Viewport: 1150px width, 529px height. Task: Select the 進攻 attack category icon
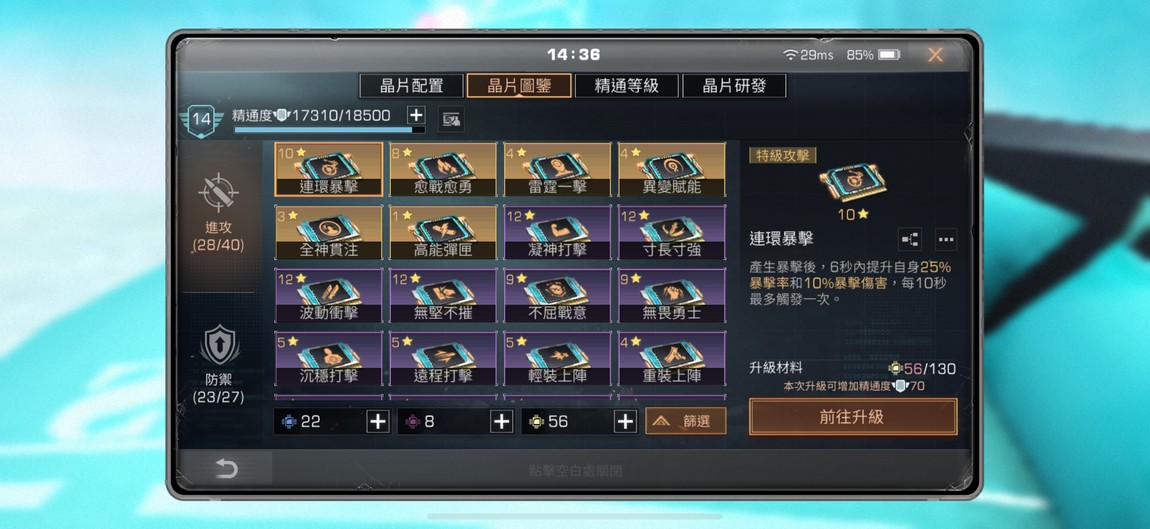pyautogui.click(x=220, y=193)
